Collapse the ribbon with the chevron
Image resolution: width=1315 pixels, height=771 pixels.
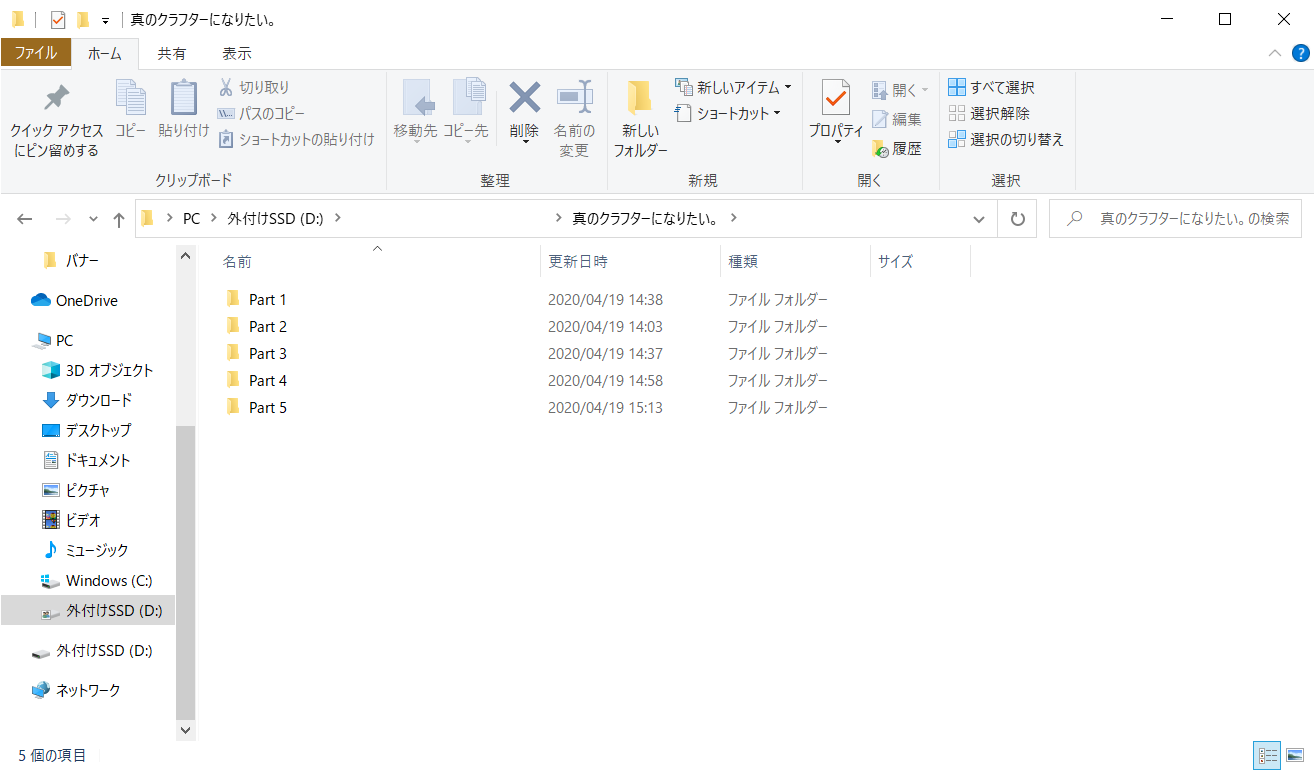pyautogui.click(x=1275, y=53)
